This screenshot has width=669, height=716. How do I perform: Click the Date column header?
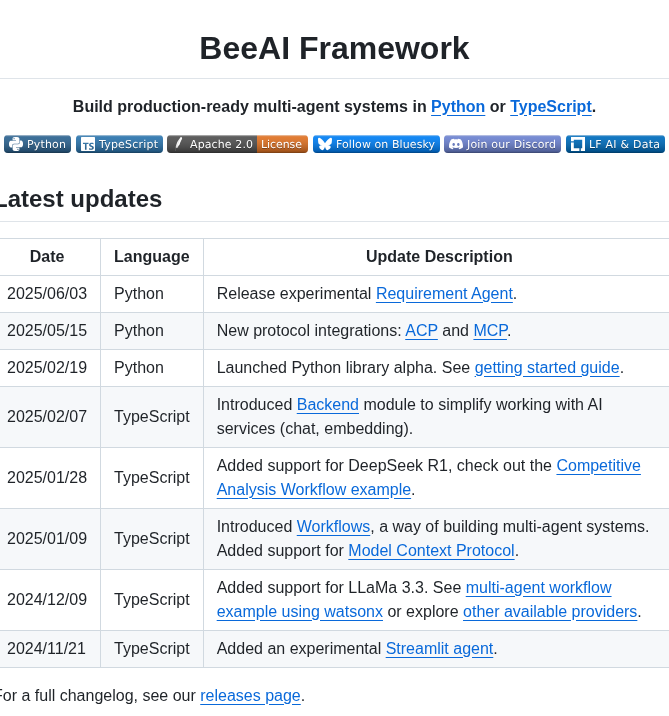(x=47, y=257)
